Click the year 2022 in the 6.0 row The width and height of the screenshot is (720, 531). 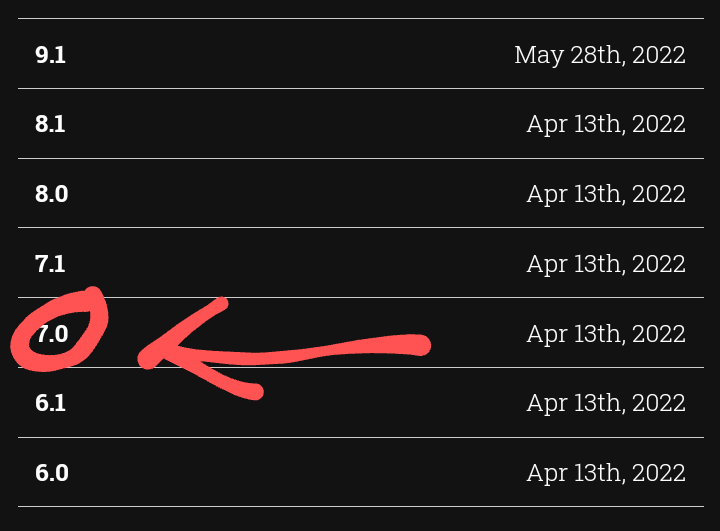(x=660, y=473)
